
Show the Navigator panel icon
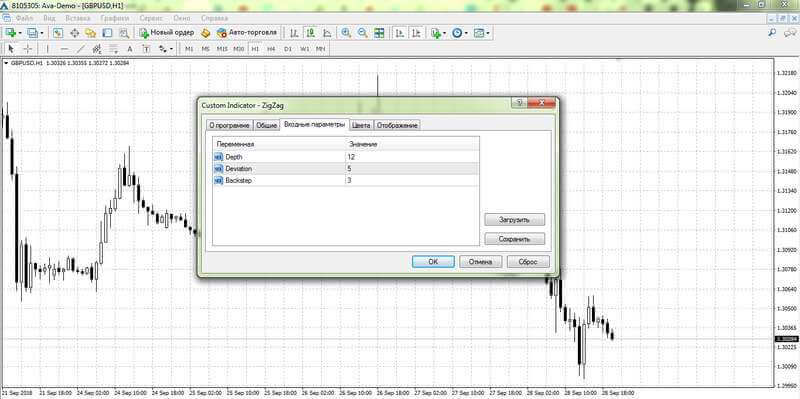click(x=91, y=33)
